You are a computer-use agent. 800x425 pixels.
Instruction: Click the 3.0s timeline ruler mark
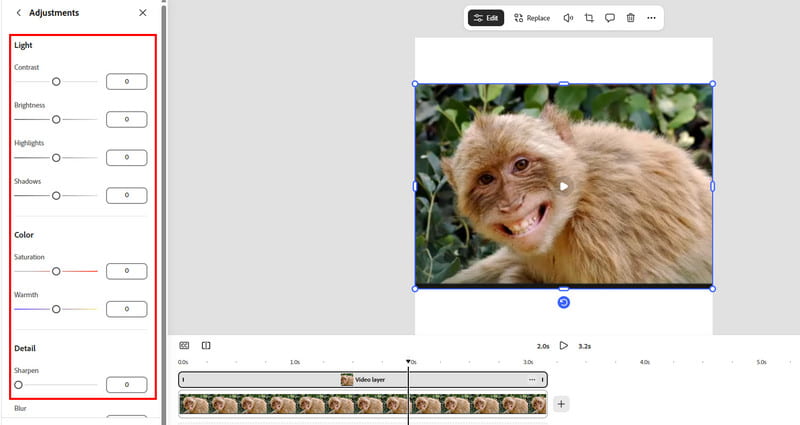point(528,362)
